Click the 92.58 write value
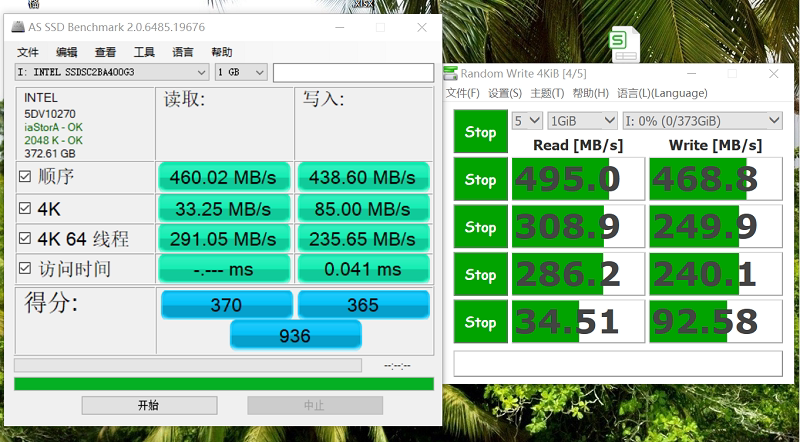The height and width of the screenshot is (442, 800). 716,322
